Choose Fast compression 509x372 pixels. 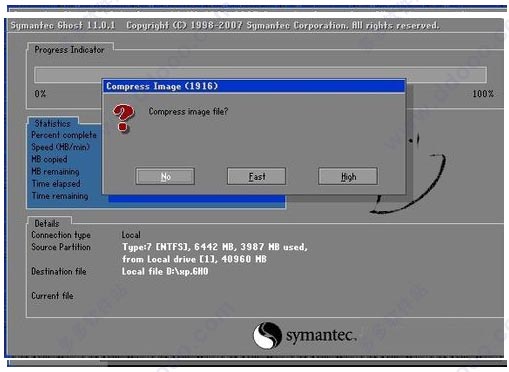pos(256,176)
